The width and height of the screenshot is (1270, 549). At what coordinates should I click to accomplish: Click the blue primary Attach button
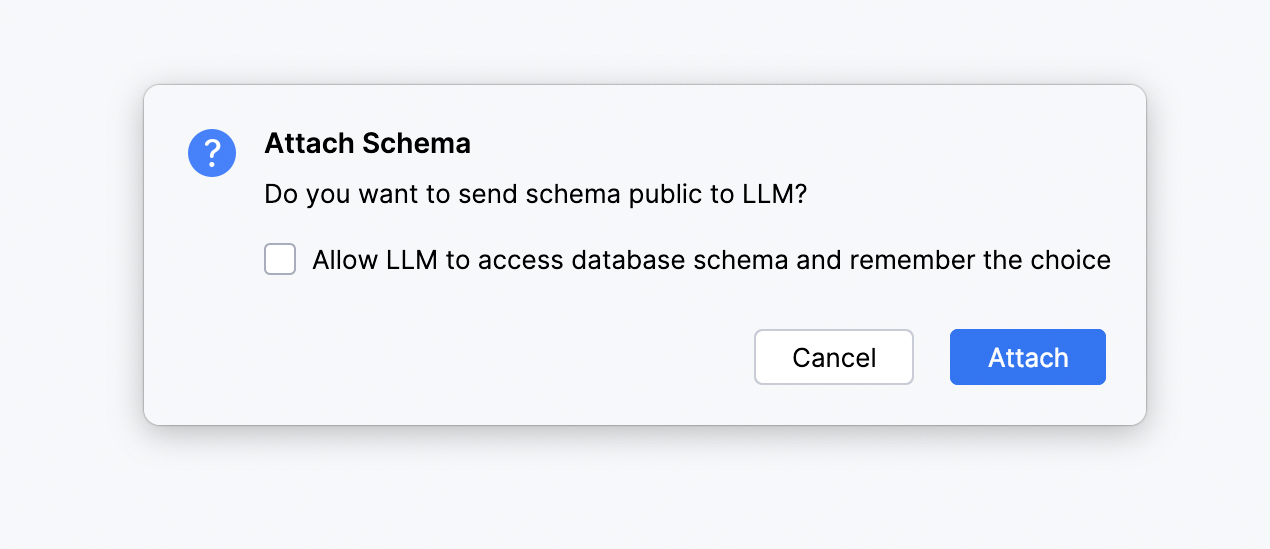(x=1027, y=357)
